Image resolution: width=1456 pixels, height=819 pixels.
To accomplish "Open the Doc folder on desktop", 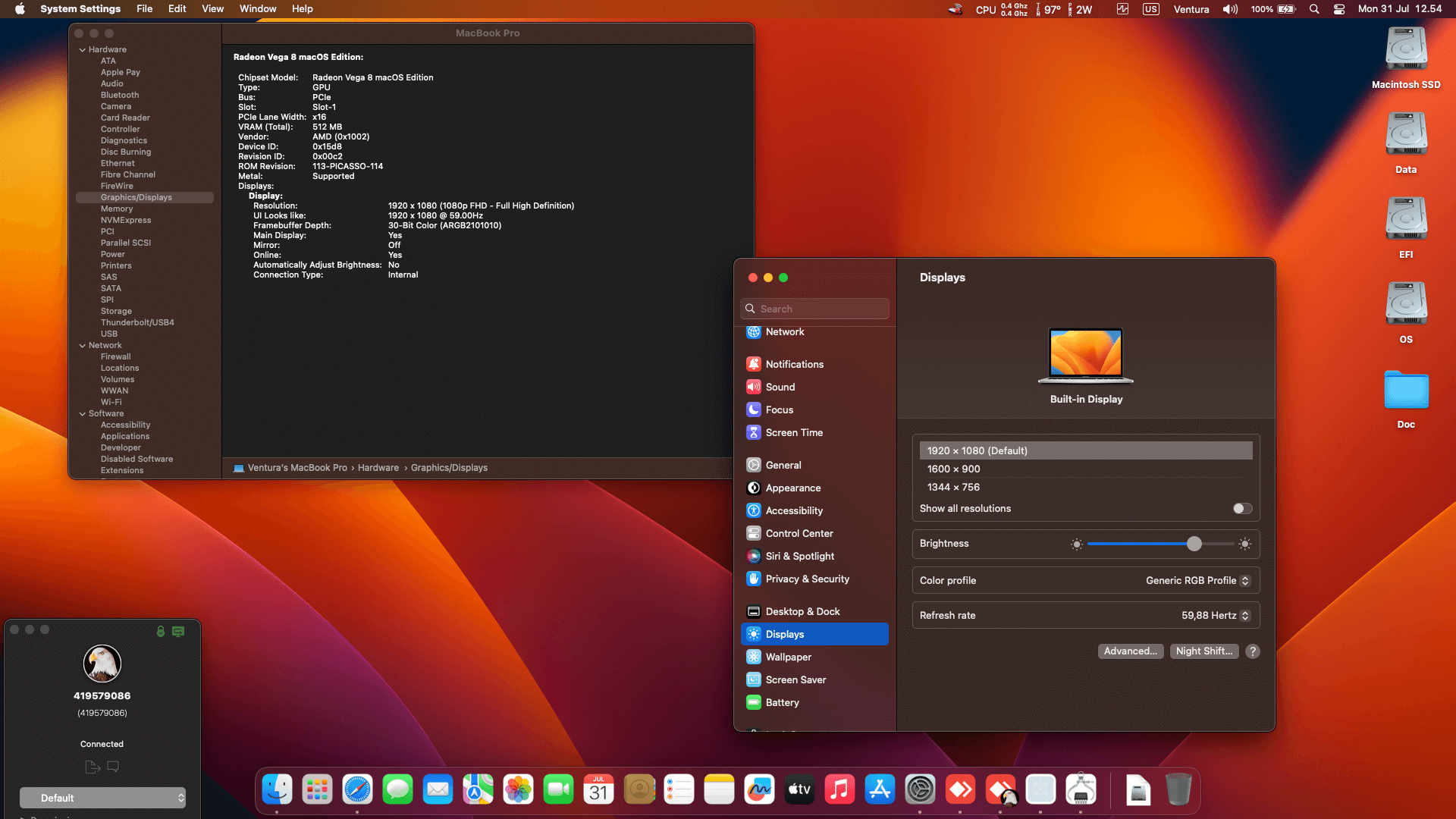I will click(x=1406, y=398).
